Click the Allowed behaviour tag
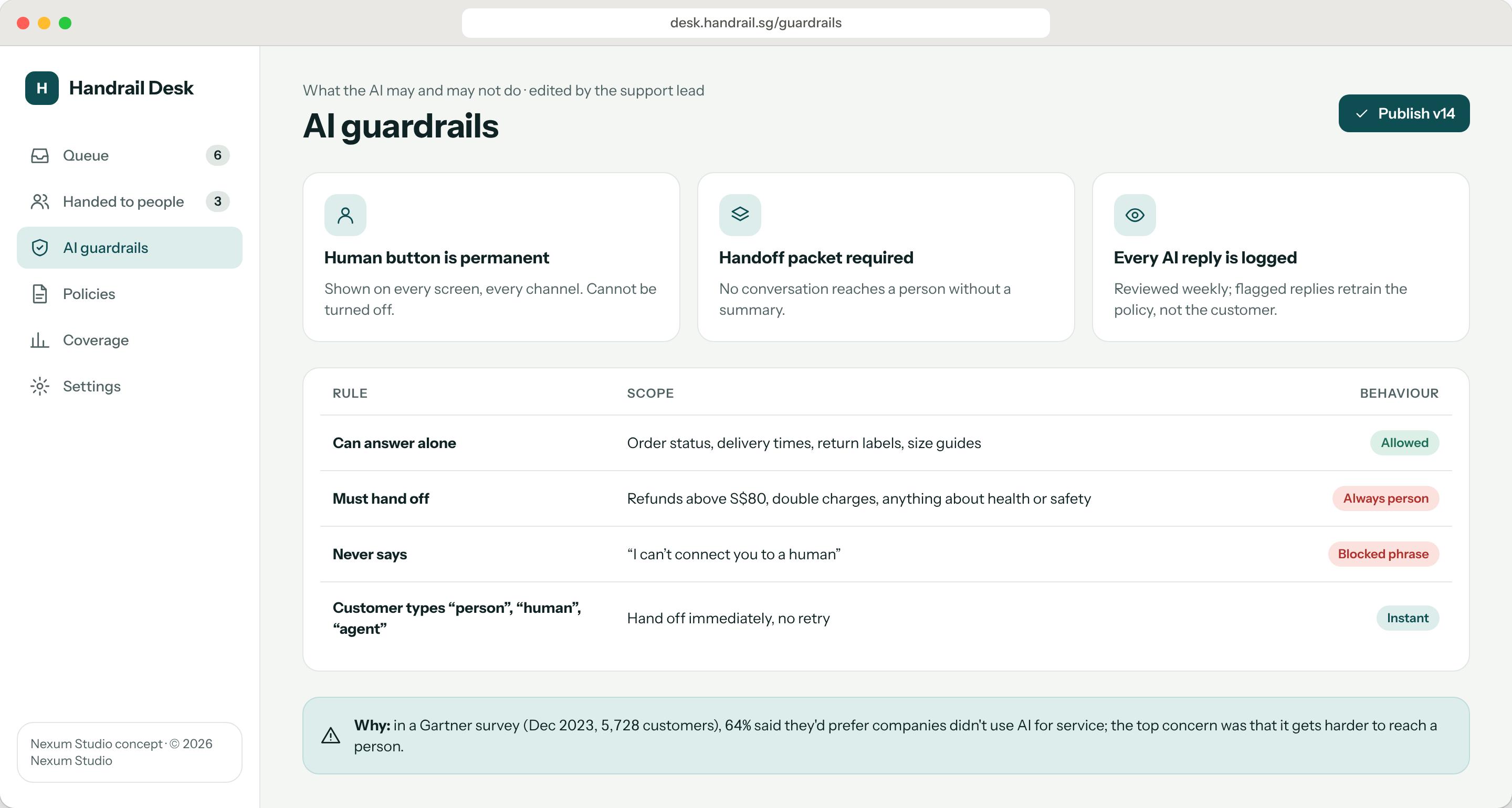 pyautogui.click(x=1404, y=443)
